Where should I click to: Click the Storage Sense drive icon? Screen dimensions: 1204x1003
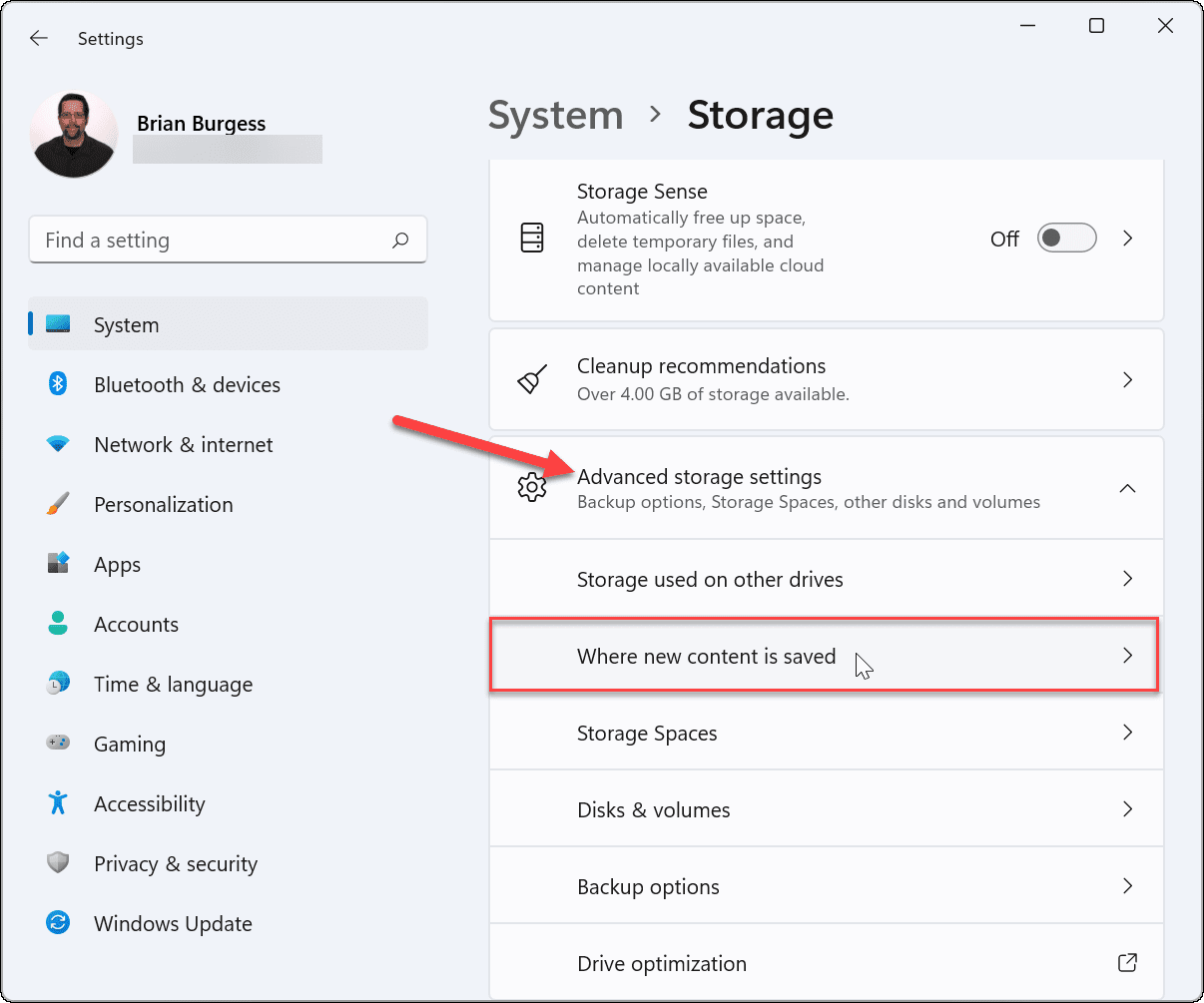pyautogui.click(x=532, y=239)
